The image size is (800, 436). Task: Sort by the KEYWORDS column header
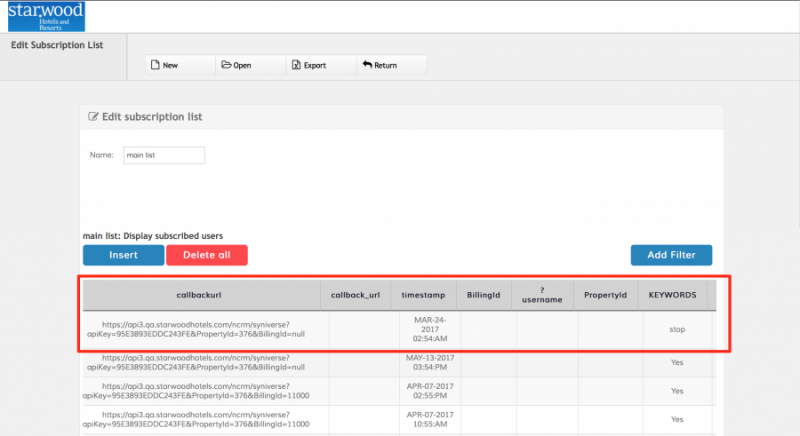(672, 296)
